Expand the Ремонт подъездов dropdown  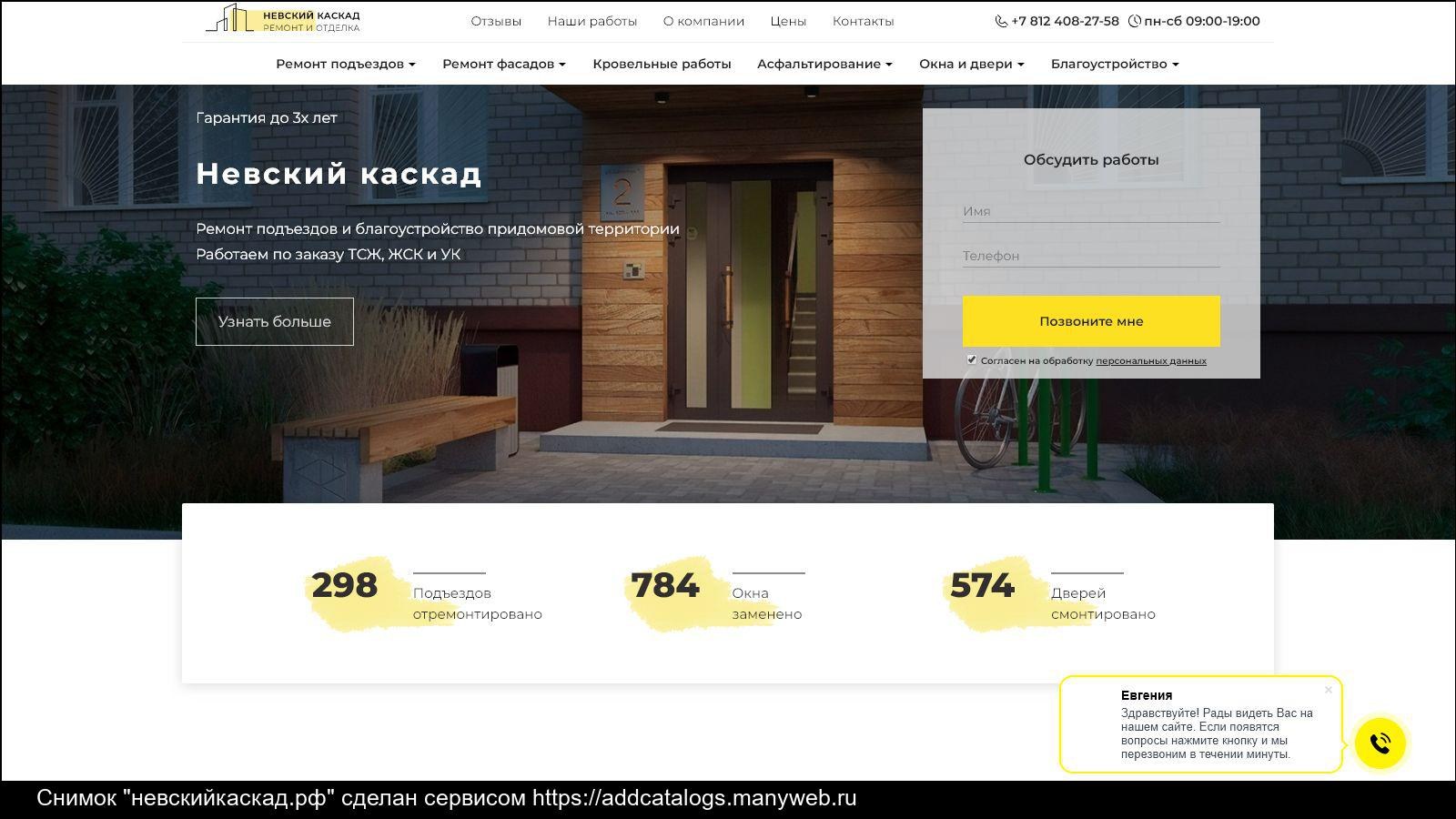click(x=345, y=64)
